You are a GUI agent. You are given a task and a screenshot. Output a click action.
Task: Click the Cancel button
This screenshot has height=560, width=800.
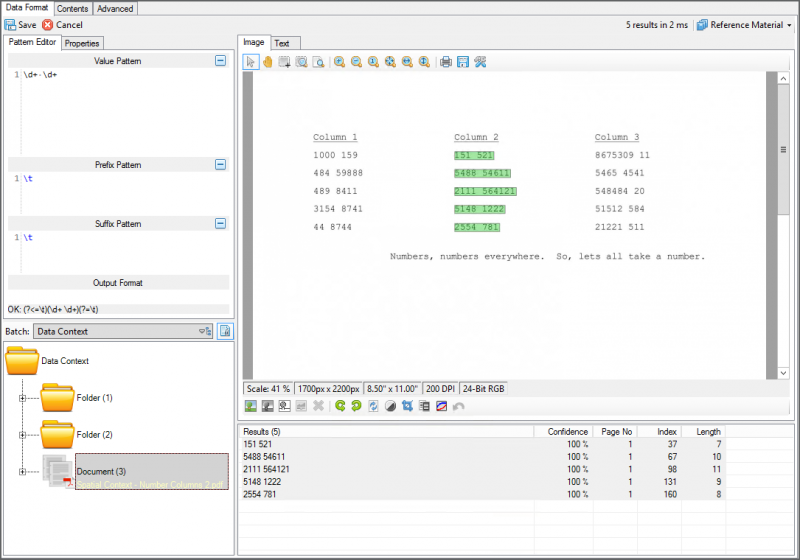62,24
